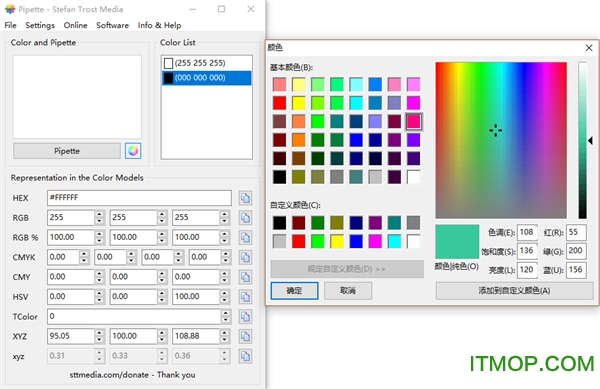This screenshot has width=600, height=389.
Task: Copy the RGB % row values
Action: pyautogui.click(x=245, y=238)
